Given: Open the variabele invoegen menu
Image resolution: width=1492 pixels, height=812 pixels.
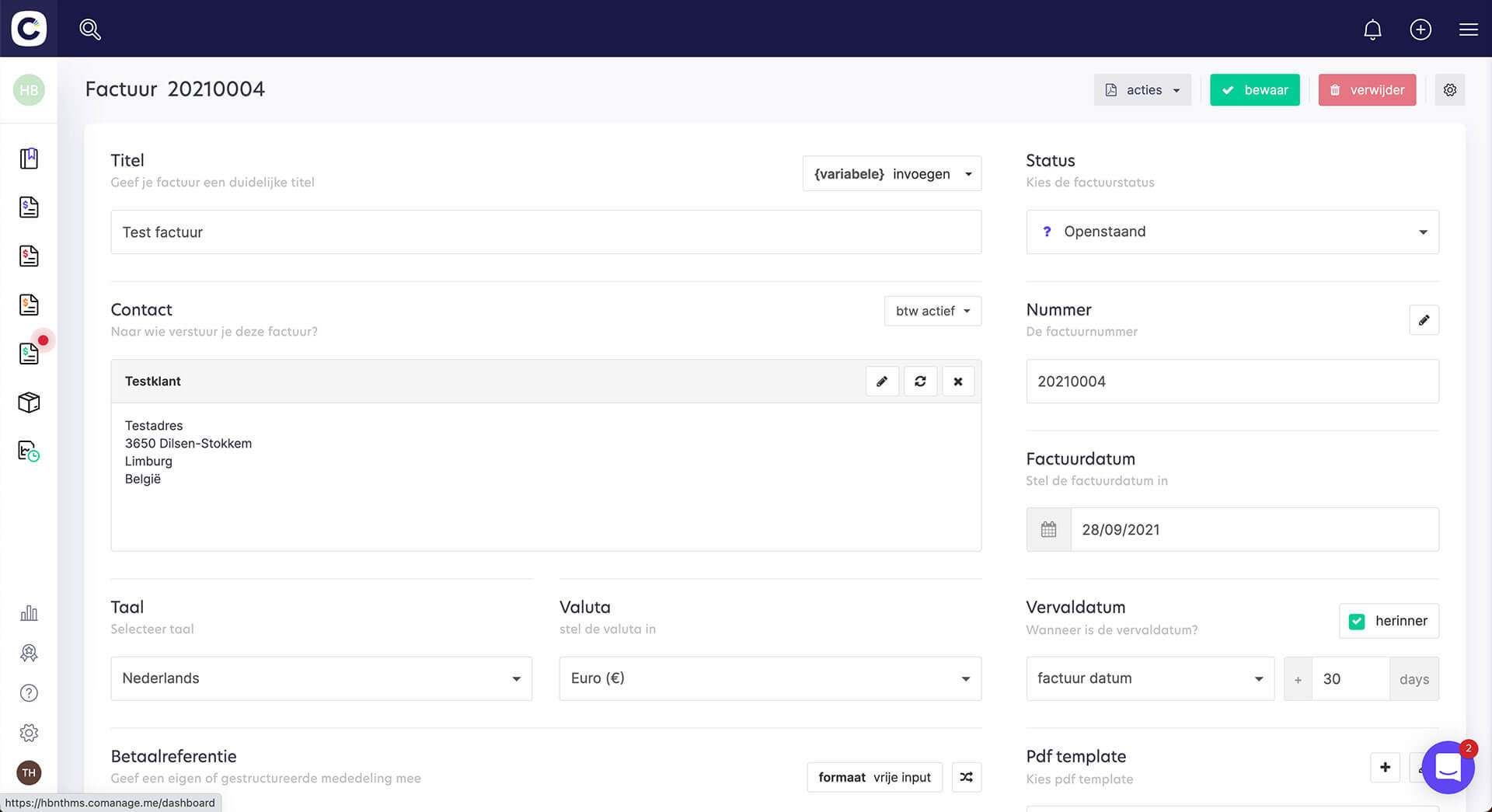Looking at the screenshot, I should (891, 174).
